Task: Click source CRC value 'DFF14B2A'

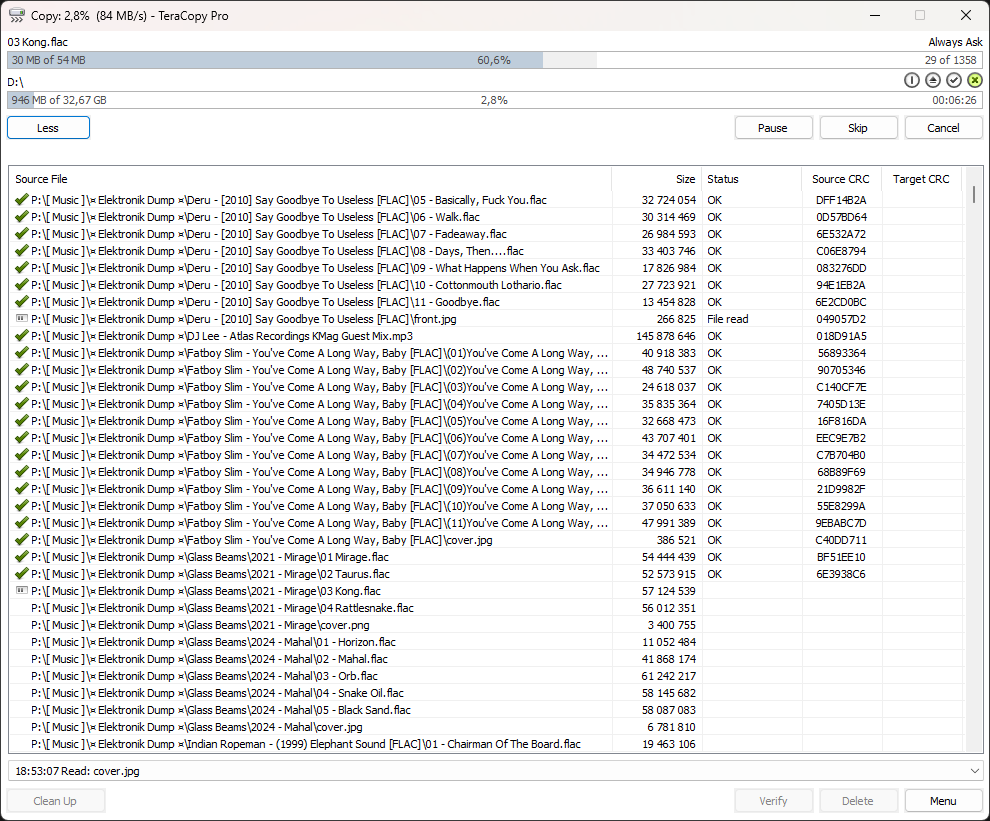Action: 841,200
